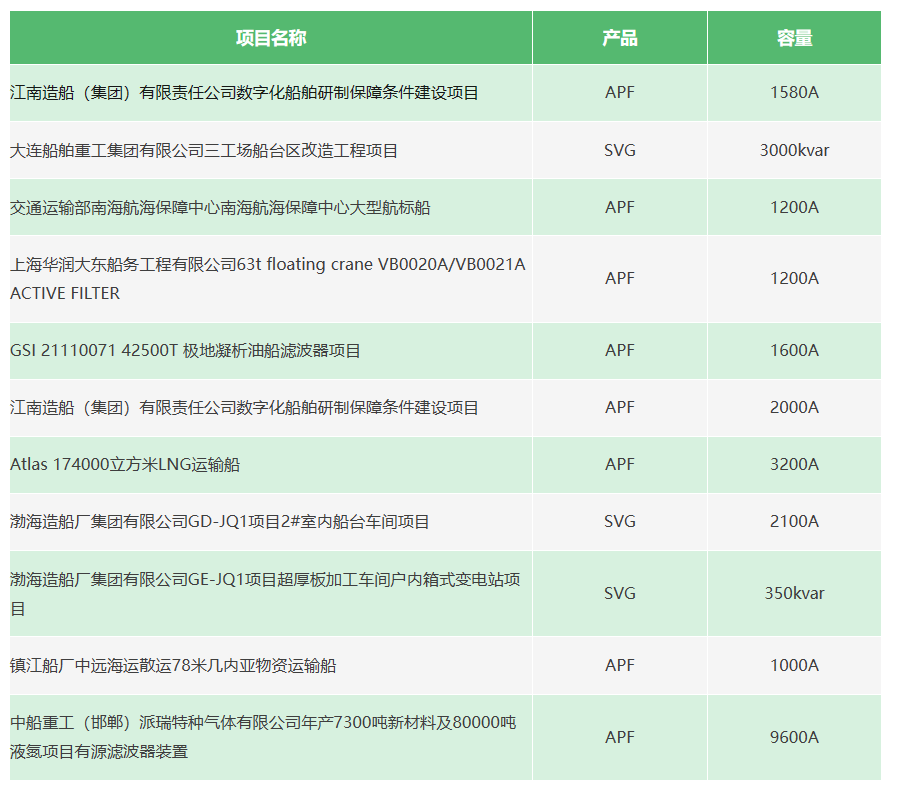Click SVG in the 350kvar row
Viewport: 900px width, 792px height.
pos(620,593)
